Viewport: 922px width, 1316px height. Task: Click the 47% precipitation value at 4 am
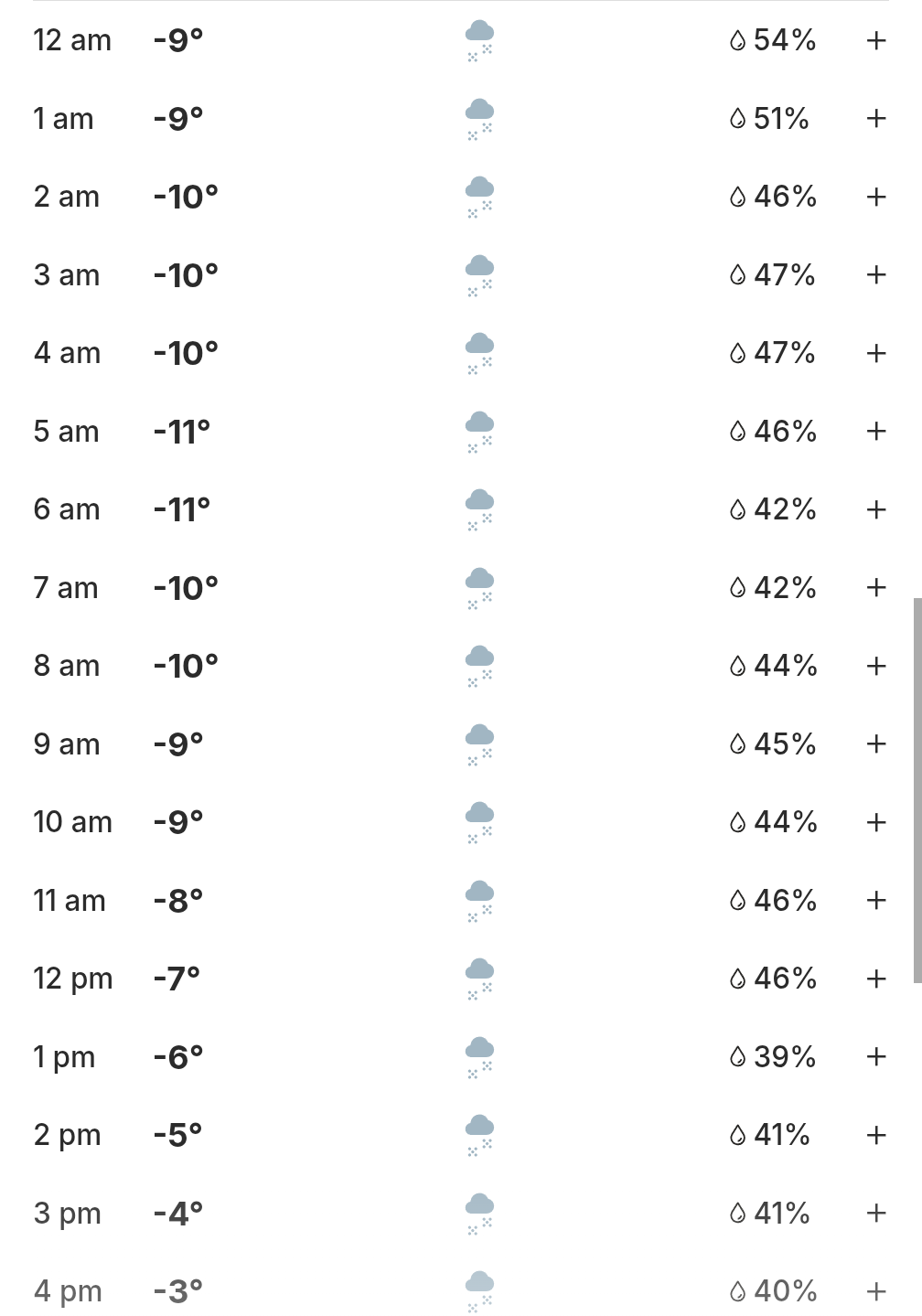(784, 353)
